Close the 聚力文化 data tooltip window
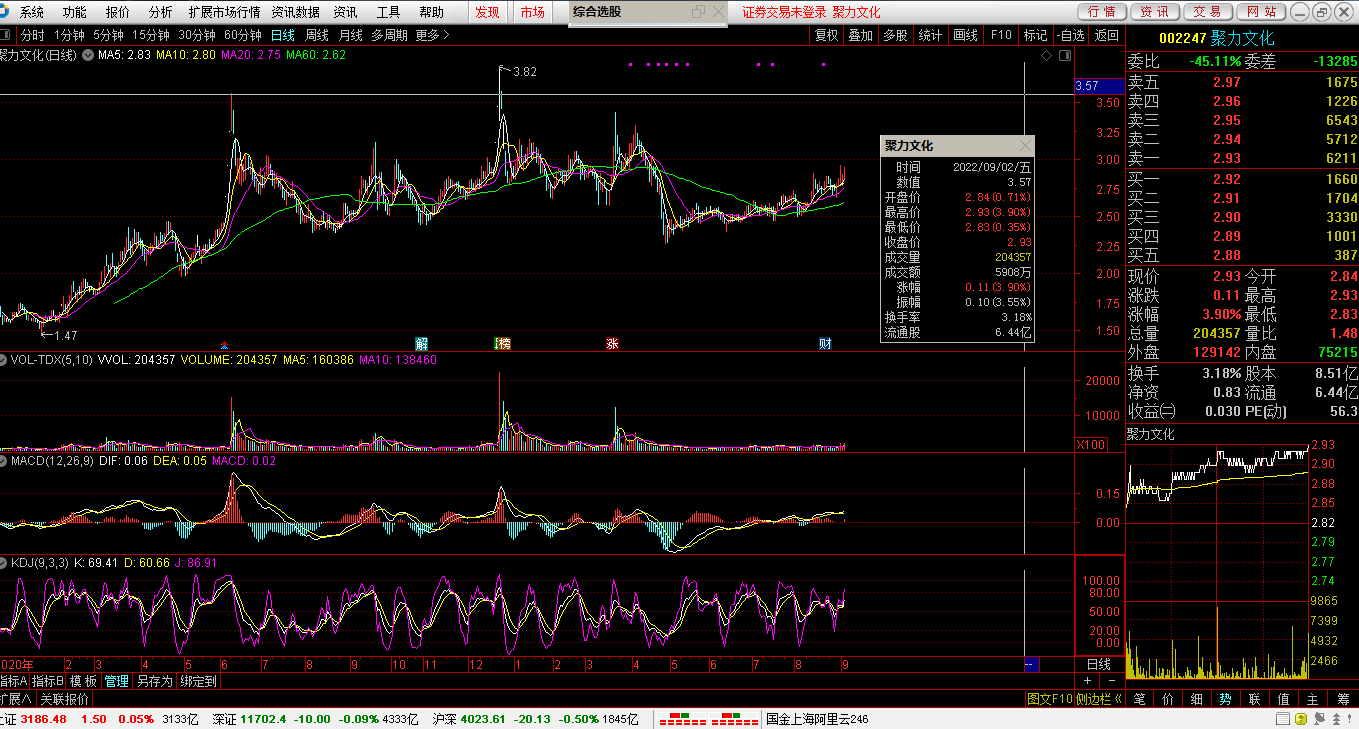This screenshot has width=1359, height=729. click(1024, 146)
